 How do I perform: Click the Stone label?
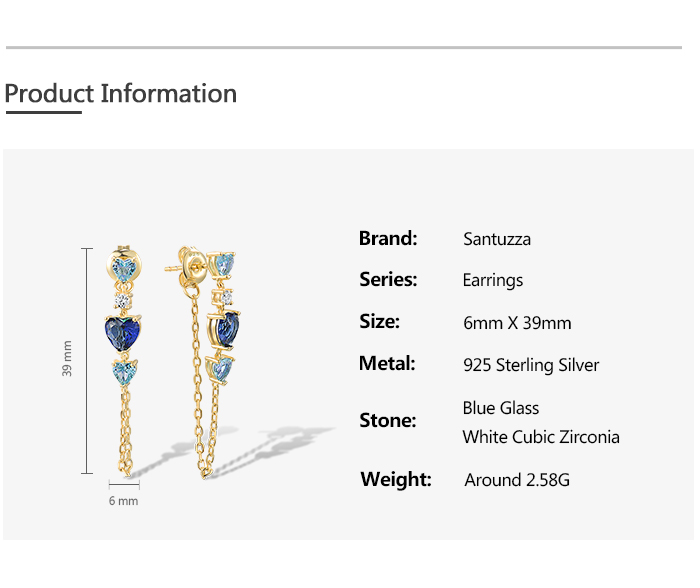387,420
